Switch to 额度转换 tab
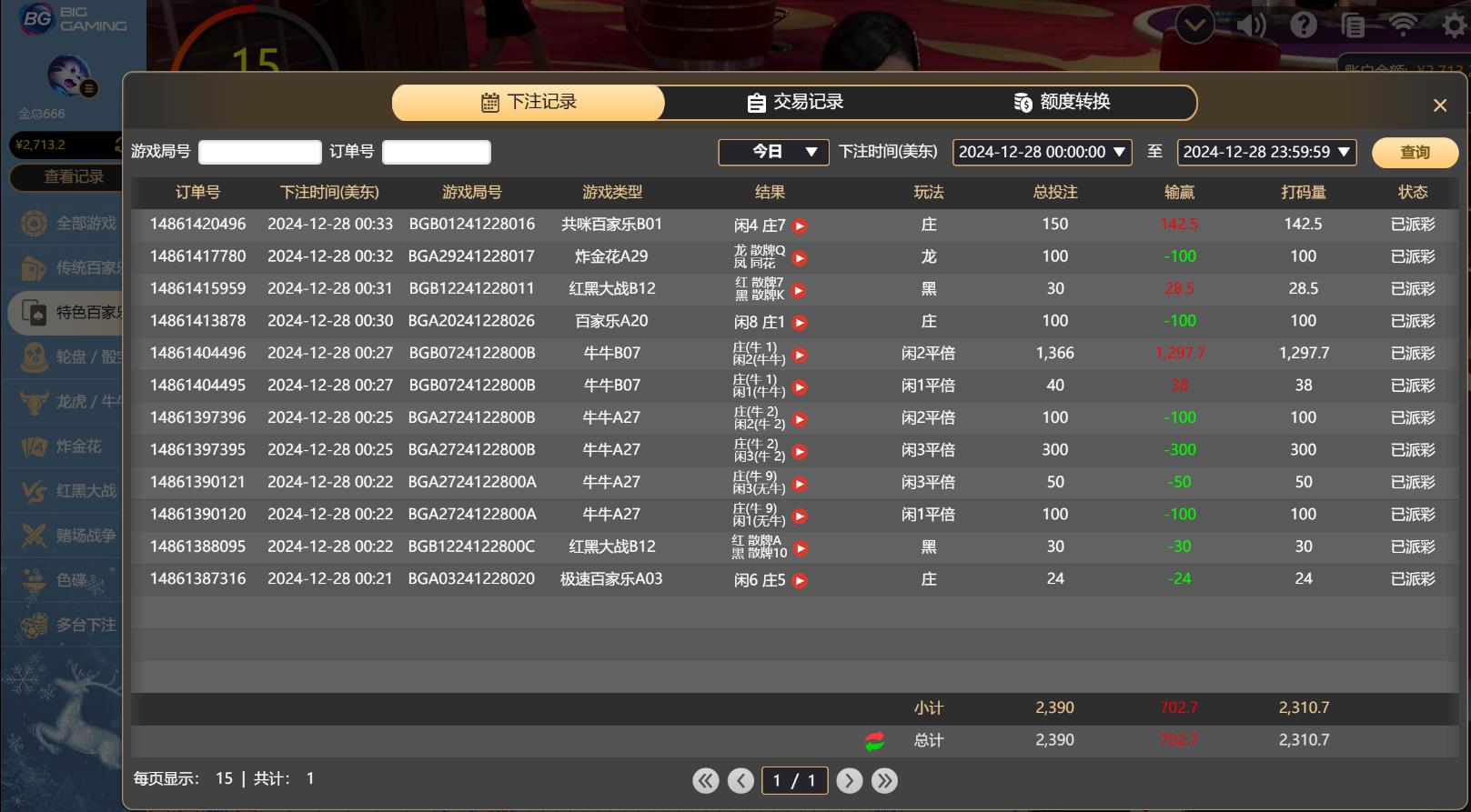 point(1062,103)
